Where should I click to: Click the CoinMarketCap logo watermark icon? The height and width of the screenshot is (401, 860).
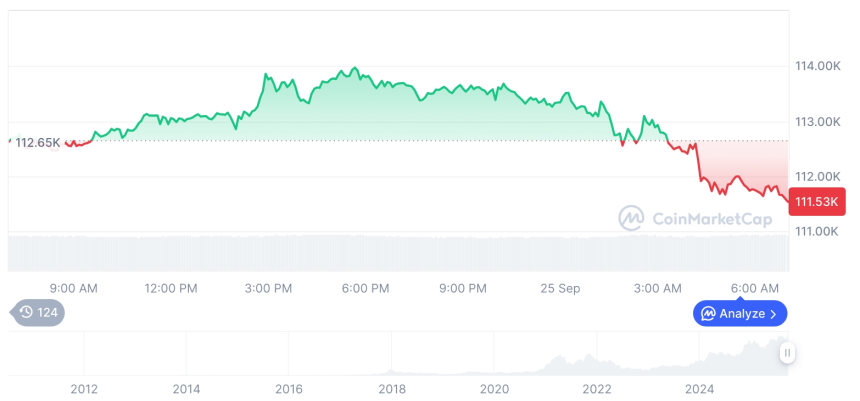(x=630, y=218)
